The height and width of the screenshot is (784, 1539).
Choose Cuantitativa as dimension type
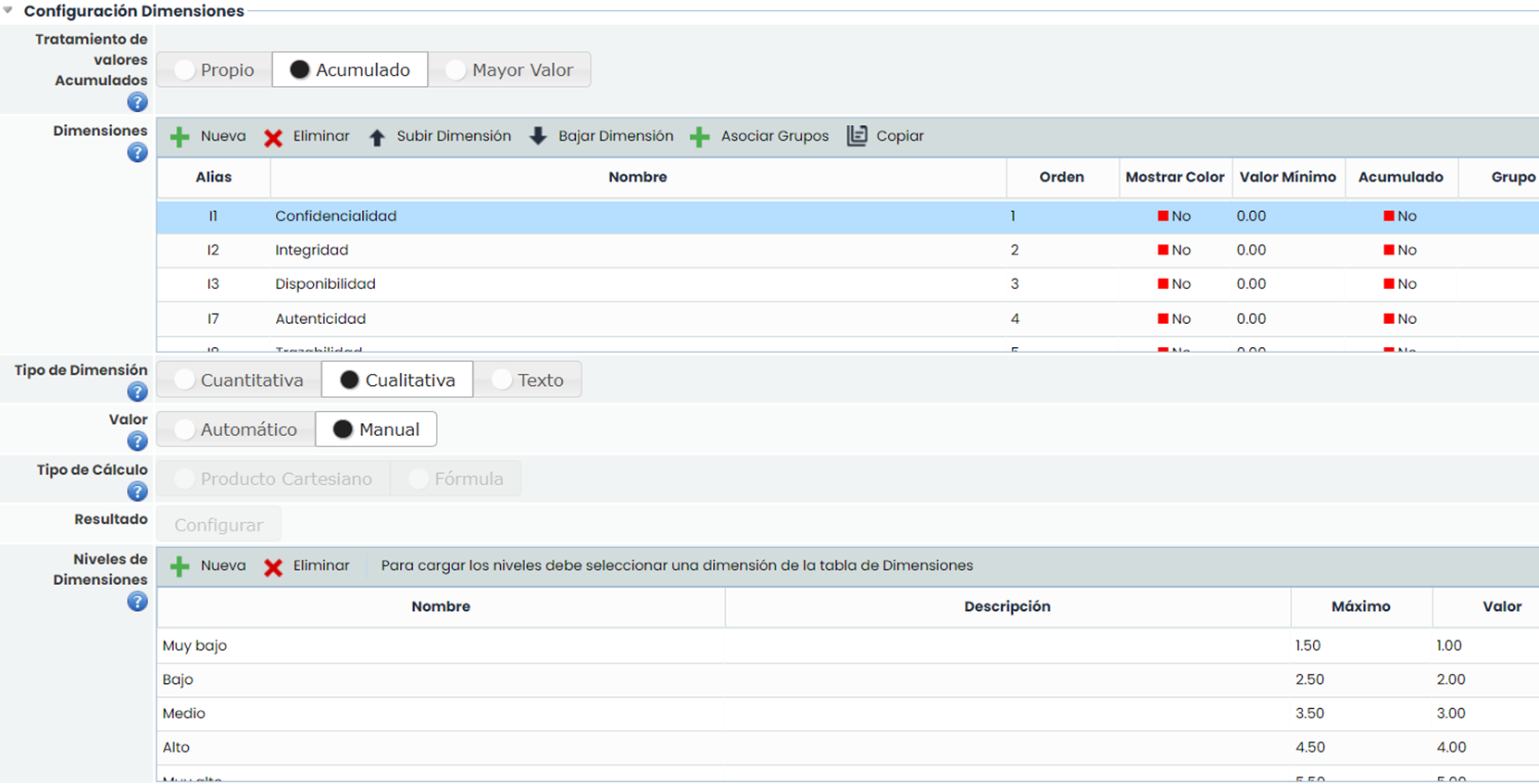pyautogui.click(x=185, y=380)
